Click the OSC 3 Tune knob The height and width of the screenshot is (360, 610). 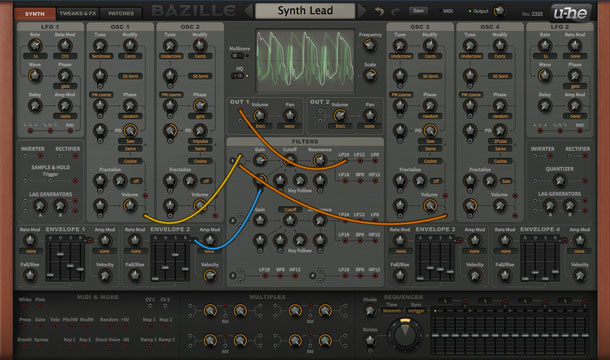pyautogui.click(x=400, y=46)
